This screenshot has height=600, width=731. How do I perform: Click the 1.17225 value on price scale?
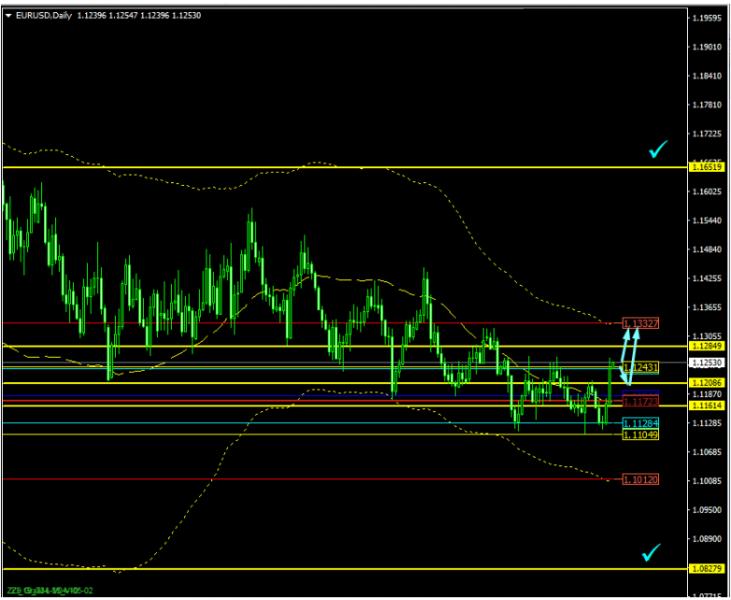point(707,134)
